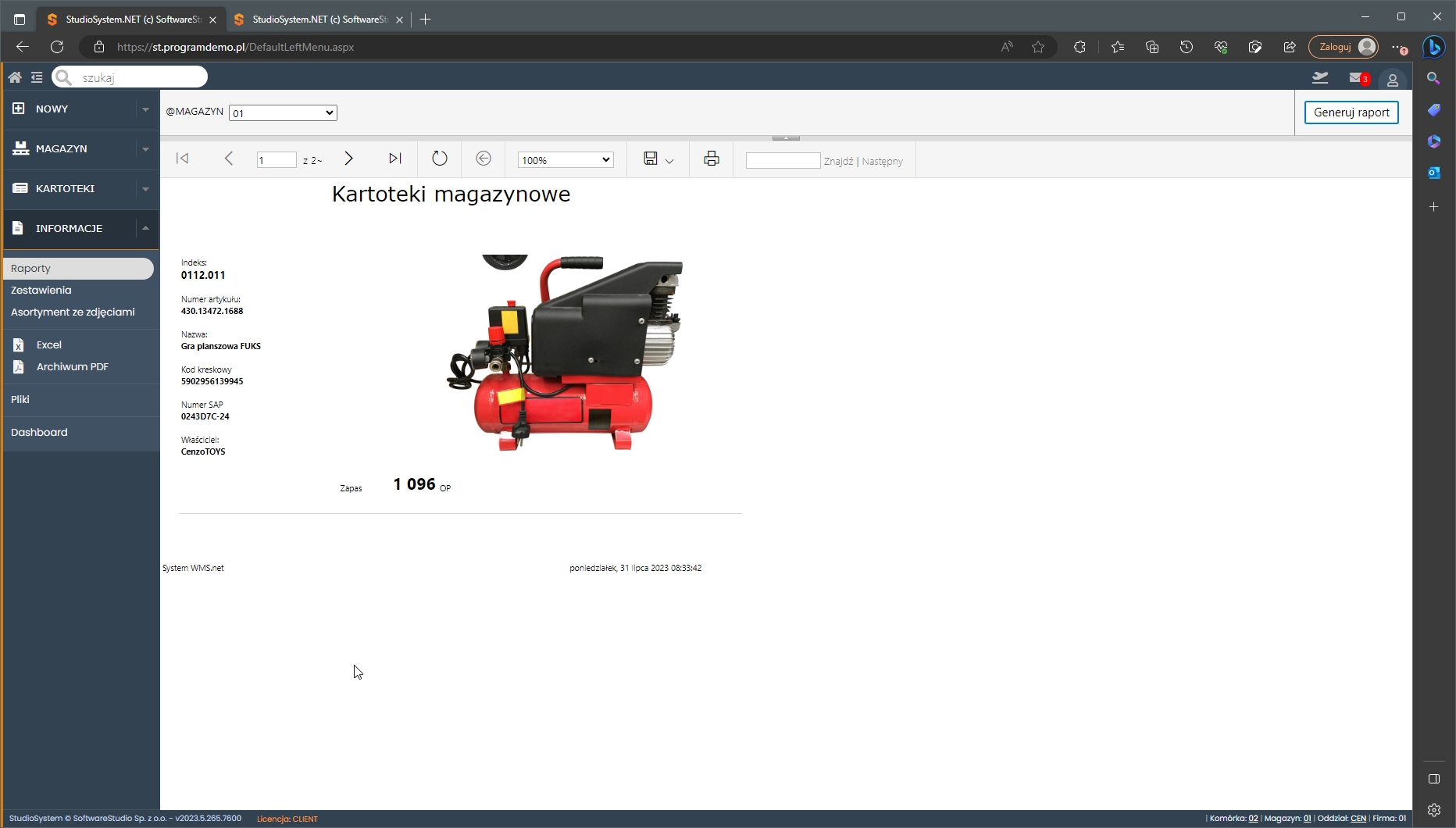Screen dimensions: 1456x828
Task: Print the report using the printer icon
Action: [711, 159]
